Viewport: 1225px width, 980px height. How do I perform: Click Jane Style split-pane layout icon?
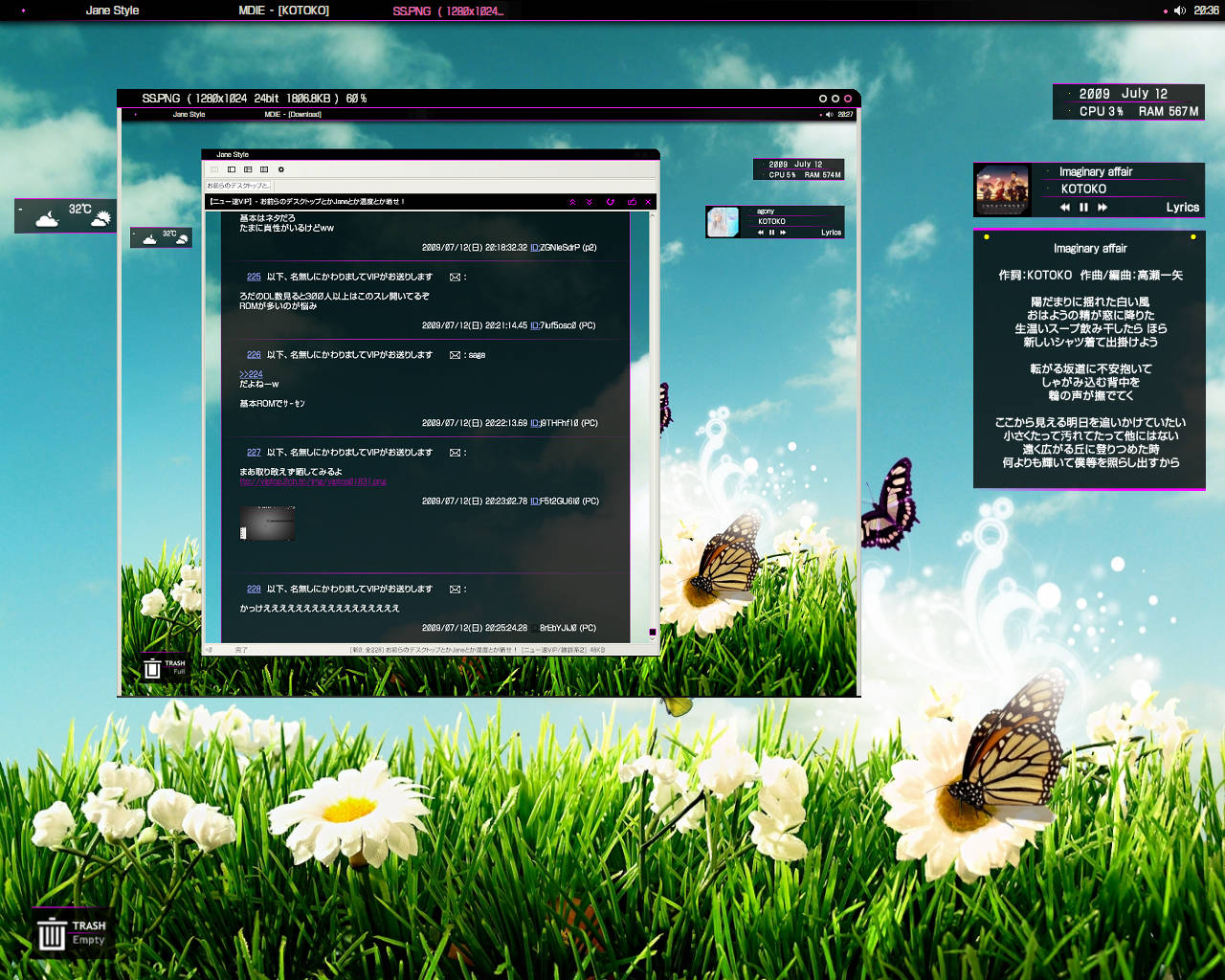(264, 169)
